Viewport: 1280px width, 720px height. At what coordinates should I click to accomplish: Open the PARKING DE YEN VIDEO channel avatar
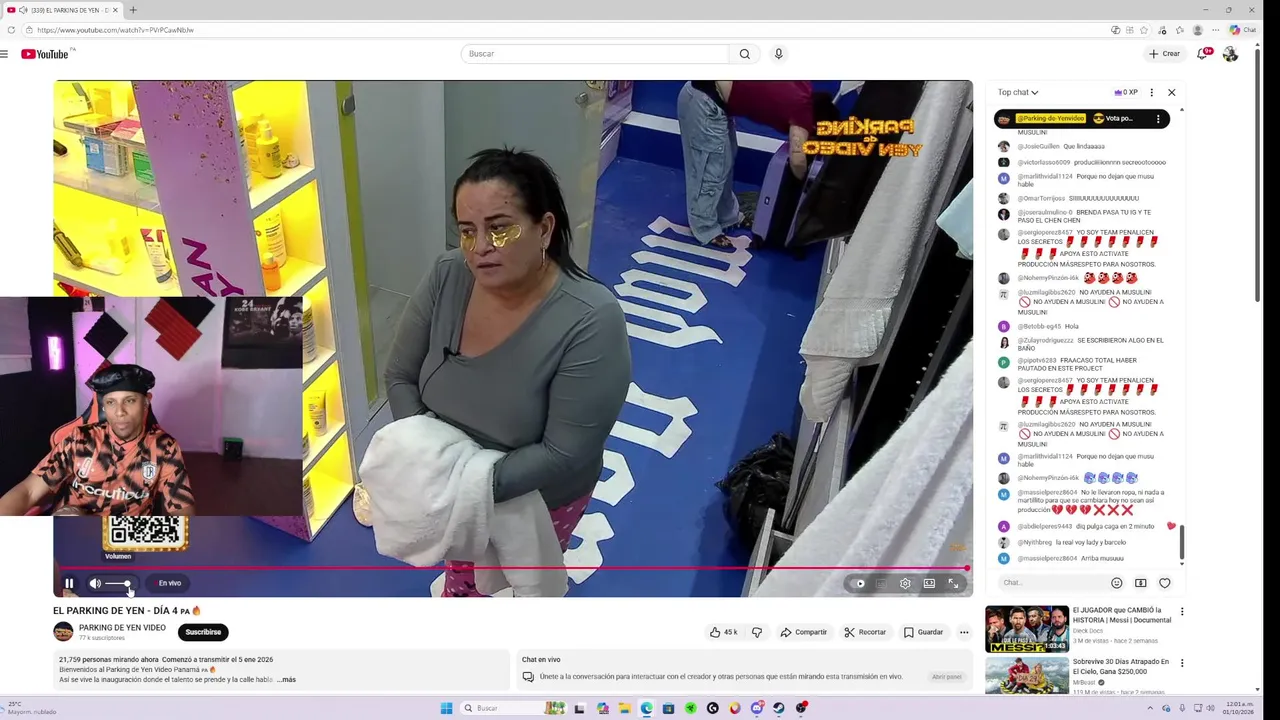coord(63,632)
